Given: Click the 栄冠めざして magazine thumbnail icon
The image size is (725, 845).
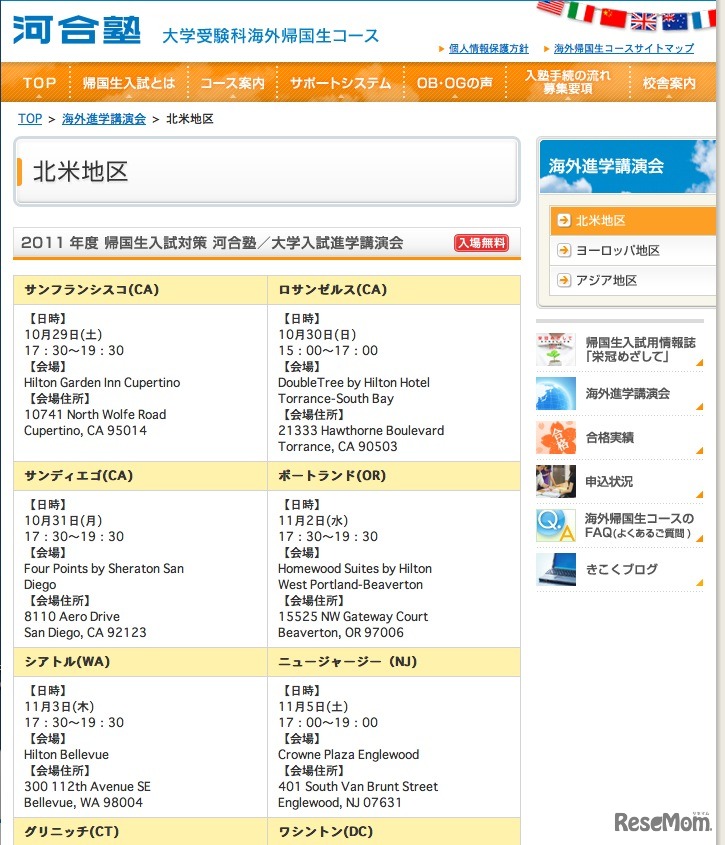Looking at the screenshot, I should click(556, 349).
